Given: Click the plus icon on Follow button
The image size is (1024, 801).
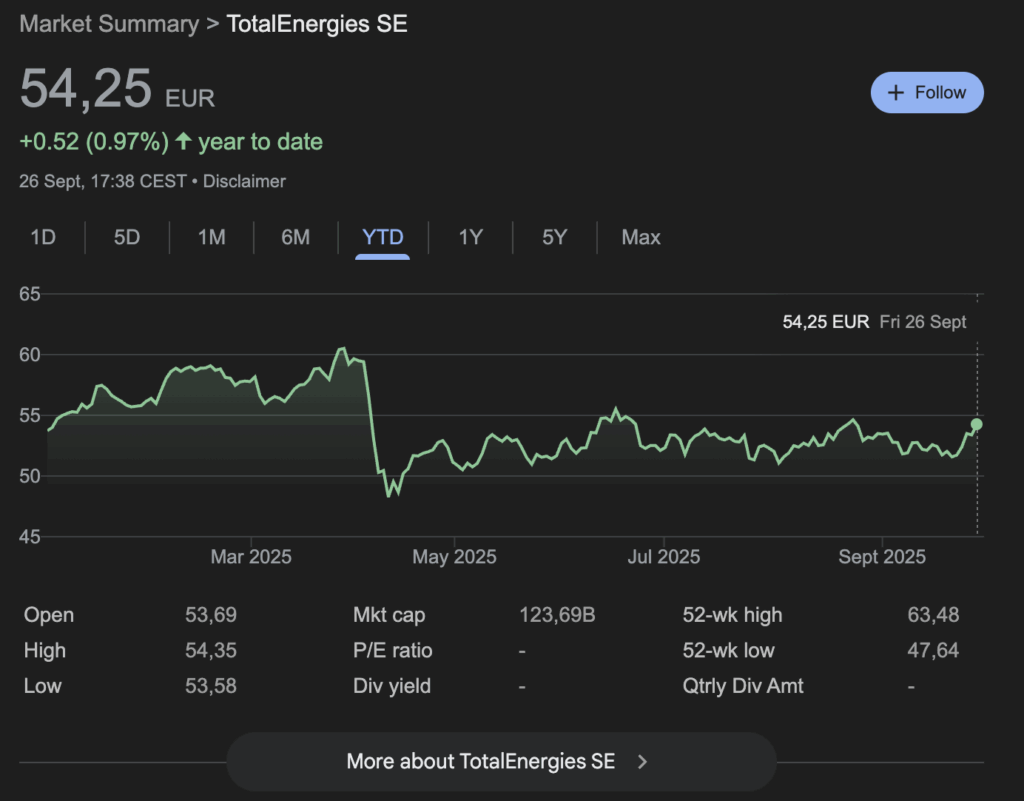Looking at the screenshot, I should 896,93.
